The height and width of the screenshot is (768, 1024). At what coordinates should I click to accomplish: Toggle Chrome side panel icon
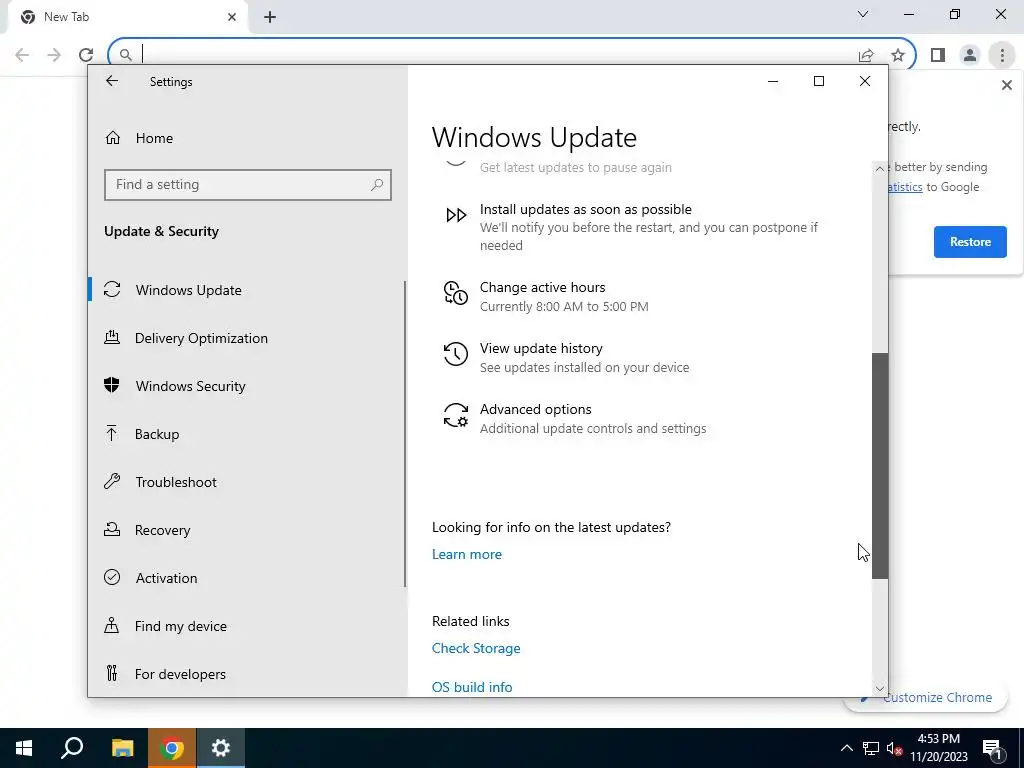tap(938, 56)
